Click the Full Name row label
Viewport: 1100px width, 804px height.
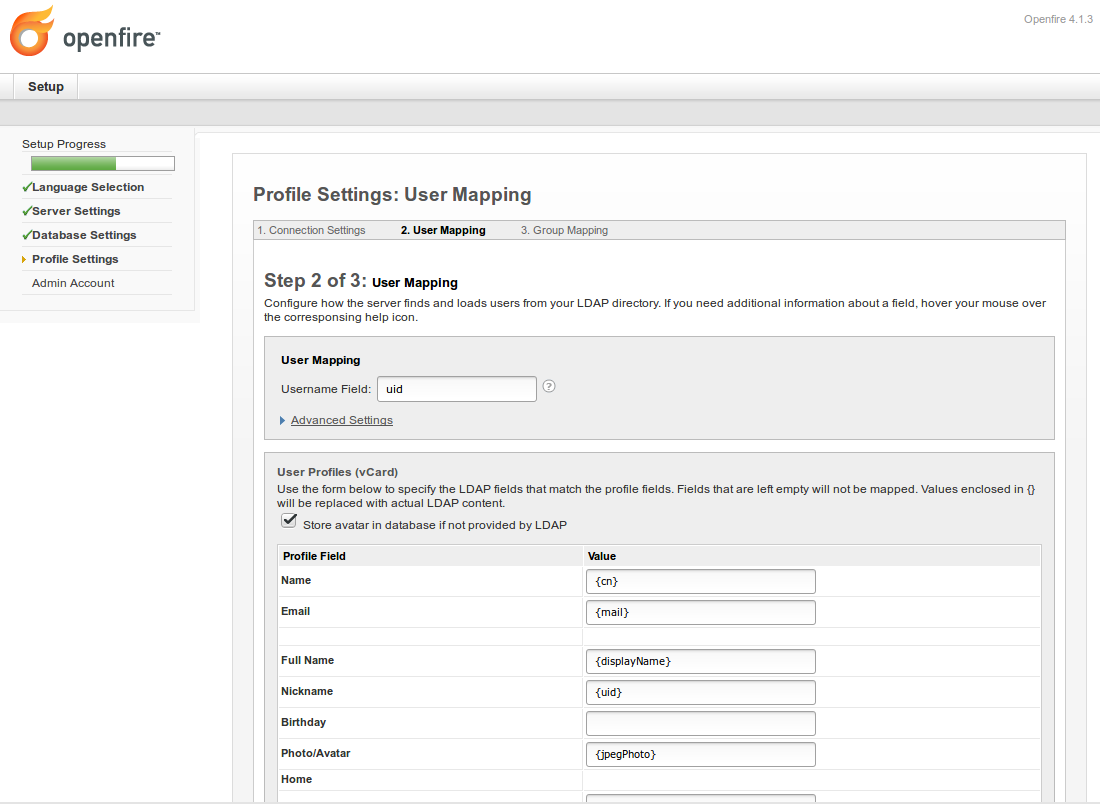[307, 660]
